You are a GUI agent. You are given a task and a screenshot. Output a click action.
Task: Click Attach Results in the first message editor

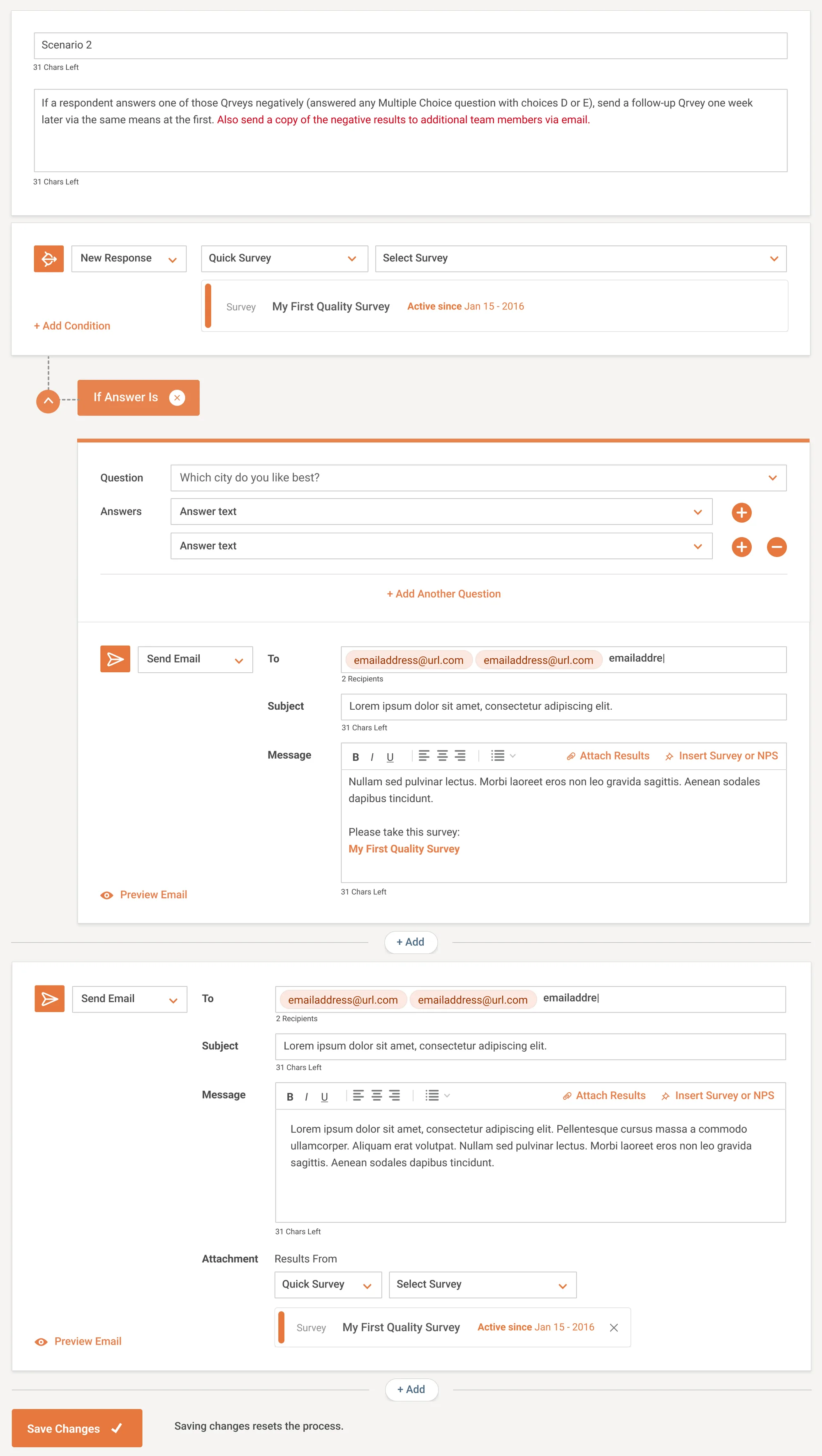pyautogui.click(x=608, y=756)
